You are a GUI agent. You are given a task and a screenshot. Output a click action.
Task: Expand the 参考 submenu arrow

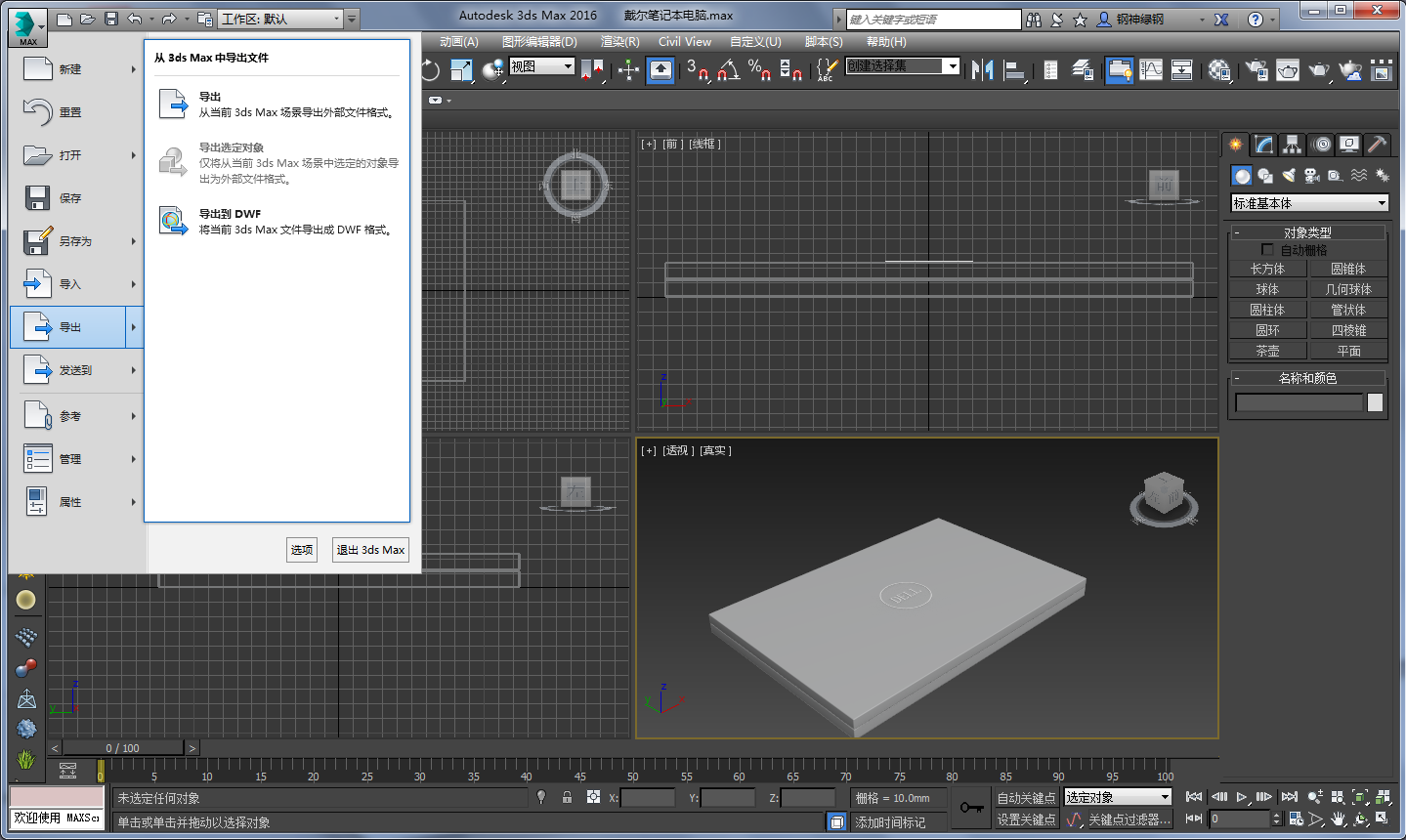(134, 416)
